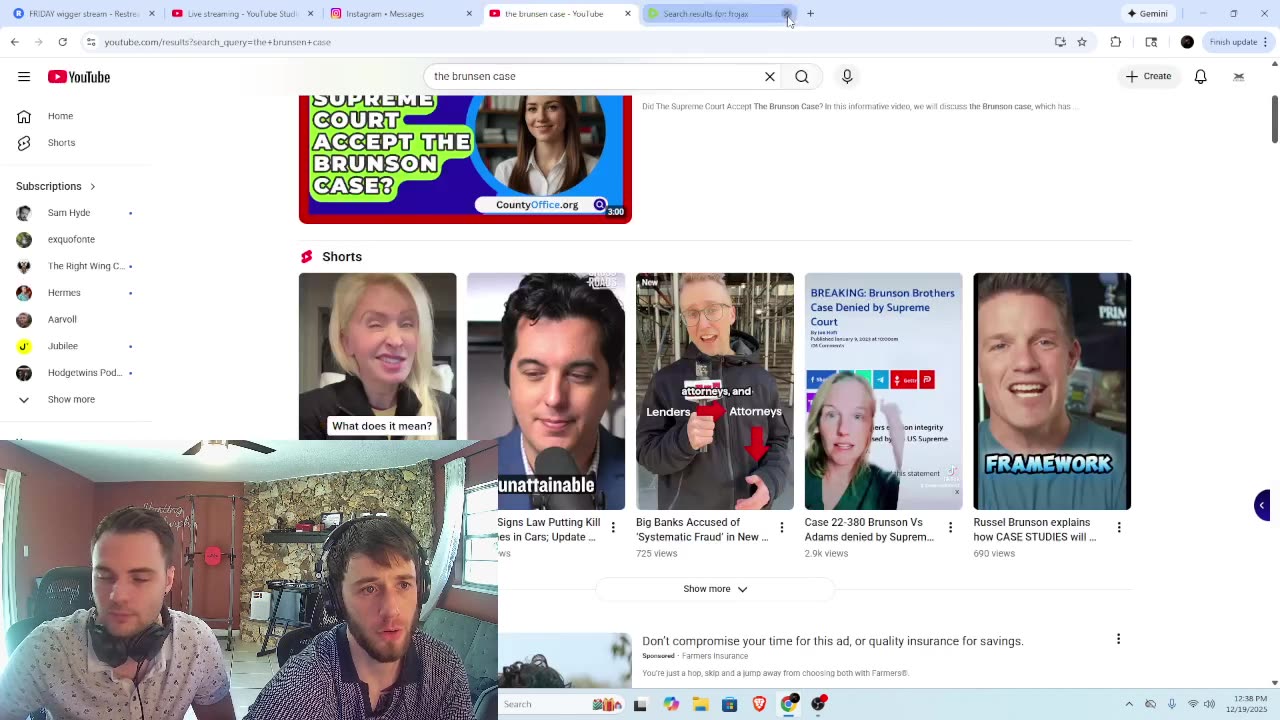
Task: Click the YouTube search input field
Action: tap(595, 76)
